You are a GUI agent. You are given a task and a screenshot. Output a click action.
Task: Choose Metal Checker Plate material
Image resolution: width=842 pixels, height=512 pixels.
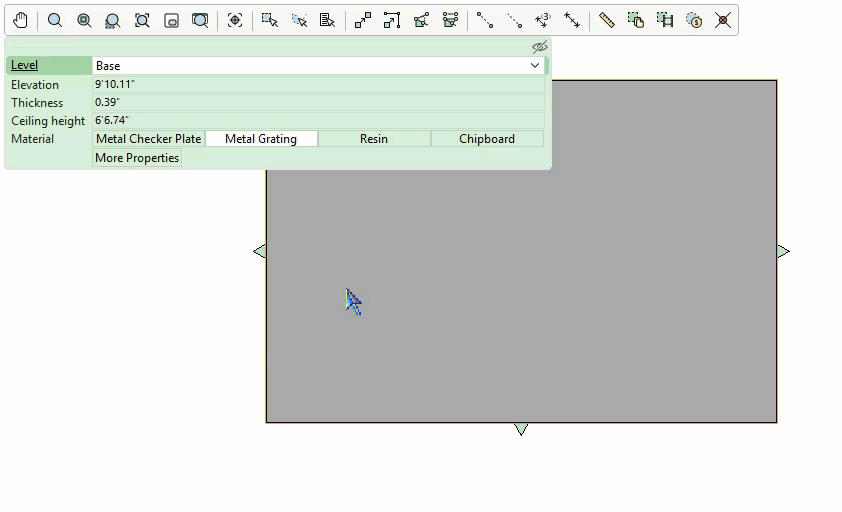(x=149, y=139)
